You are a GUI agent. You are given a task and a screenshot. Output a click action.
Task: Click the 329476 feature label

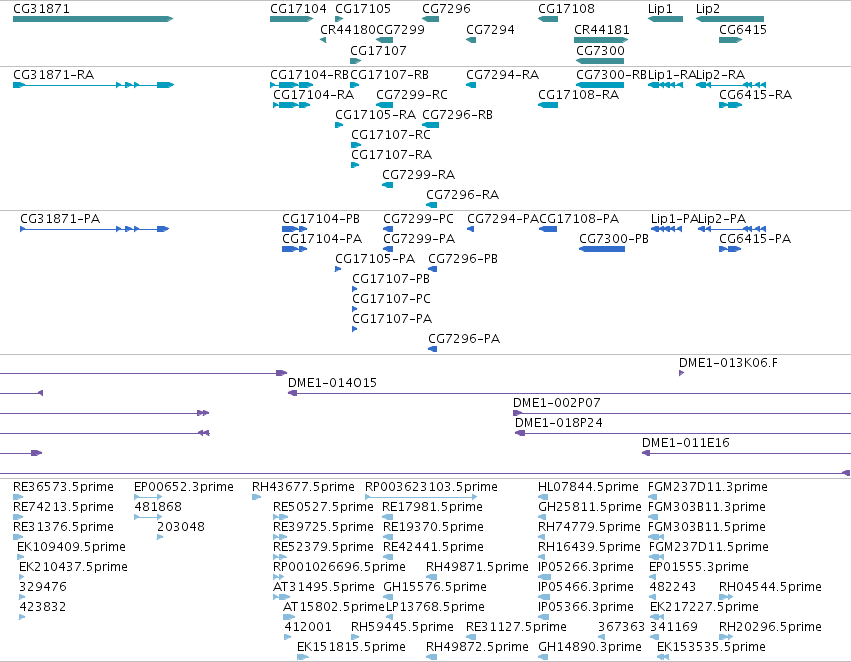pos(43,587)
